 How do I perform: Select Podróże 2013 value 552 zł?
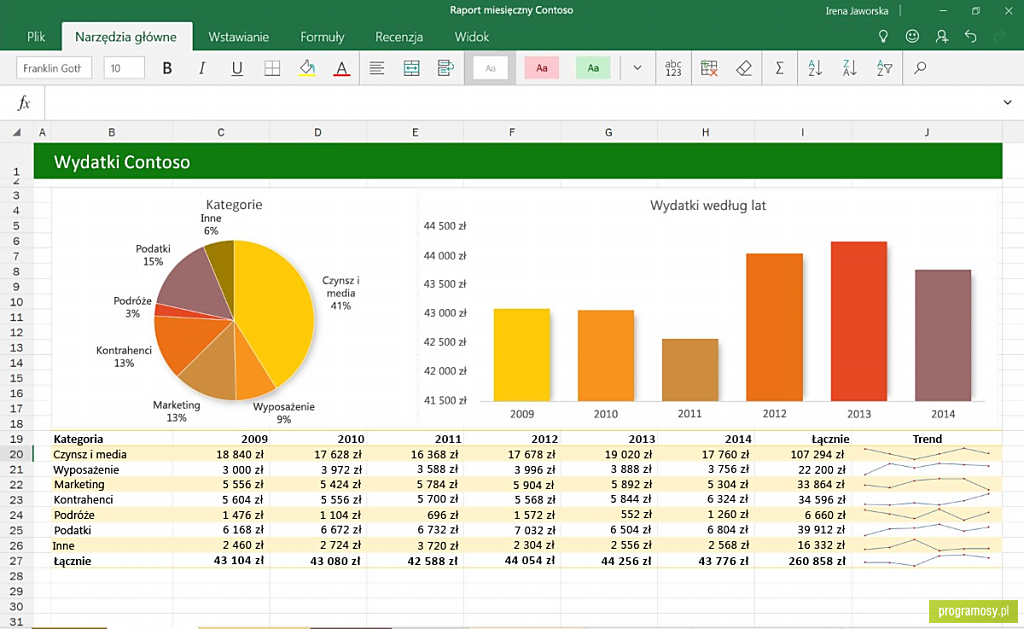click(609, 515)
